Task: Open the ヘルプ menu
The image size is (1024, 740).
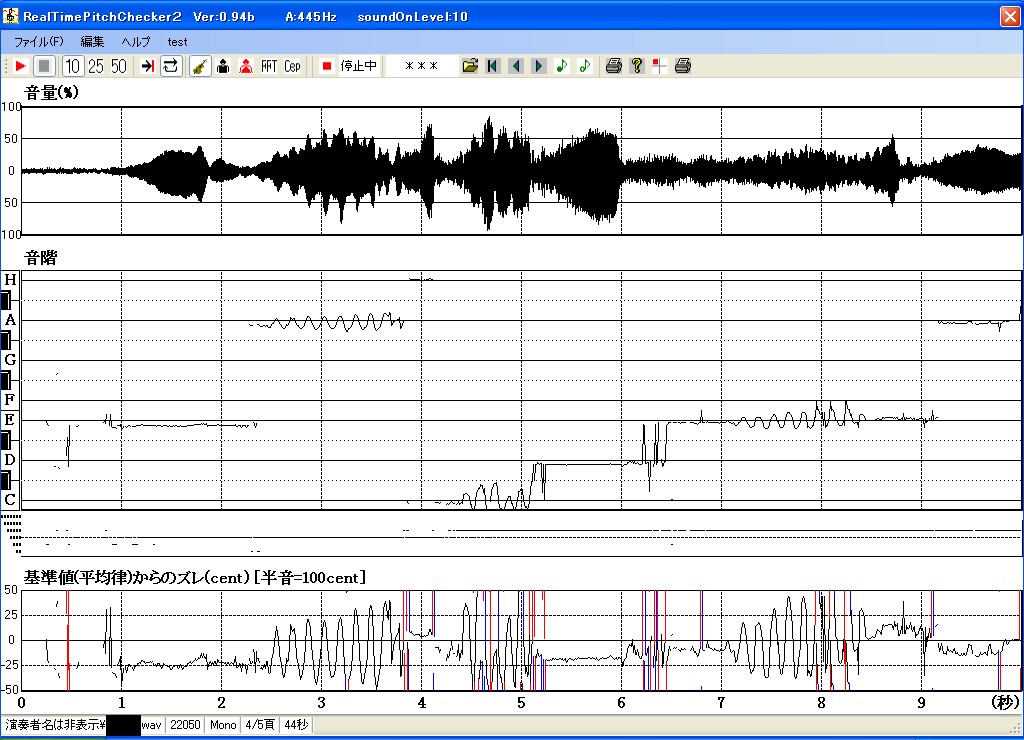Action: [136, 42]
